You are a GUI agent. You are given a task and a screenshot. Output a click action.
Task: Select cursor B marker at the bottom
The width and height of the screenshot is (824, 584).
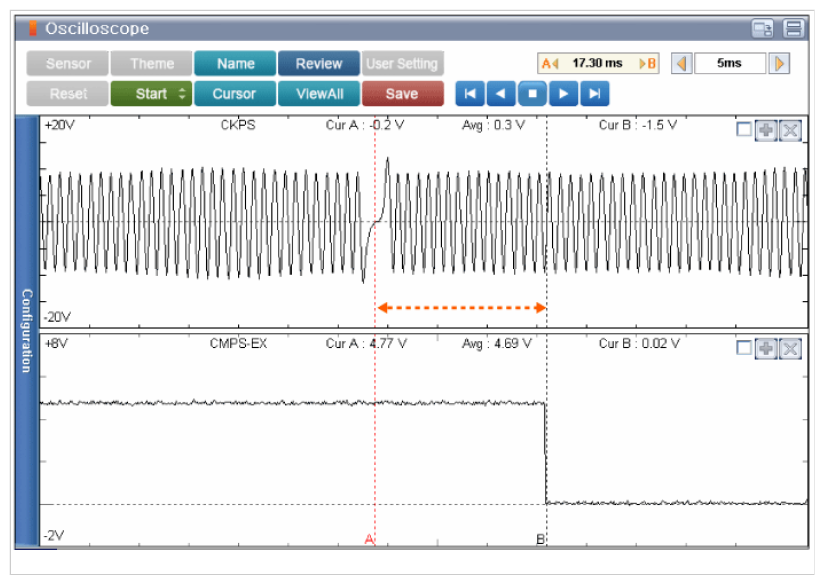[540, 539]
